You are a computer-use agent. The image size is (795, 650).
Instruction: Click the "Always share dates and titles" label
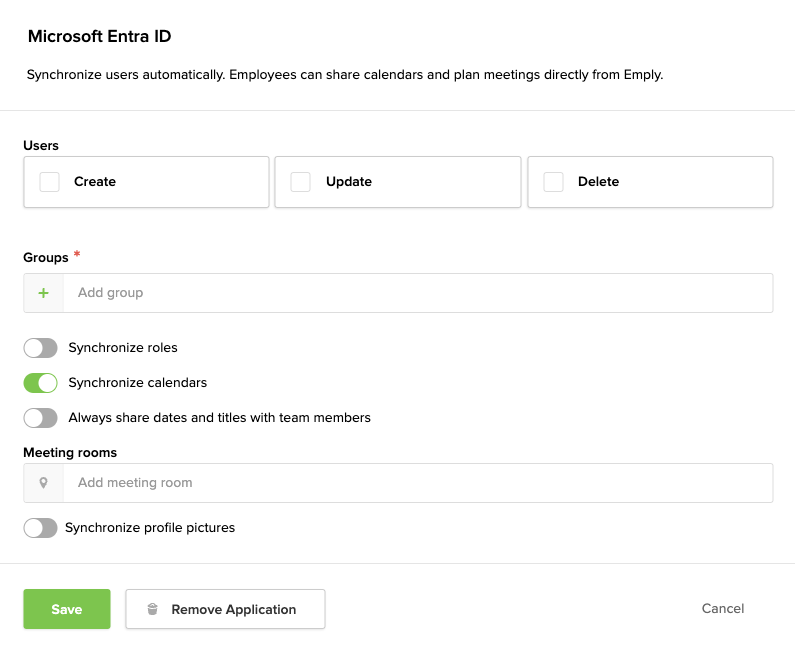pos(219,418)
